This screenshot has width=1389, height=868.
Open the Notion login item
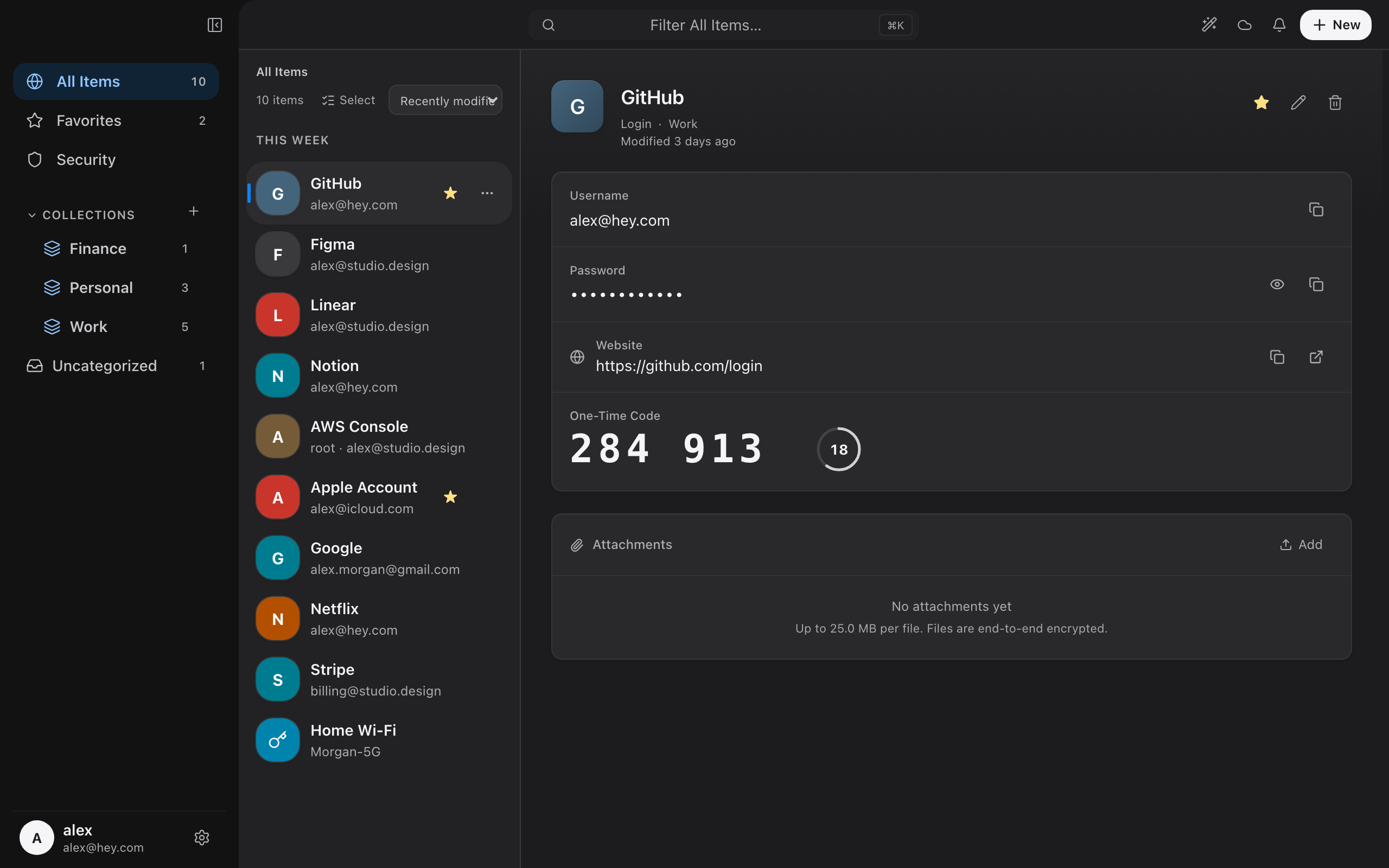(x=379, y=376)
